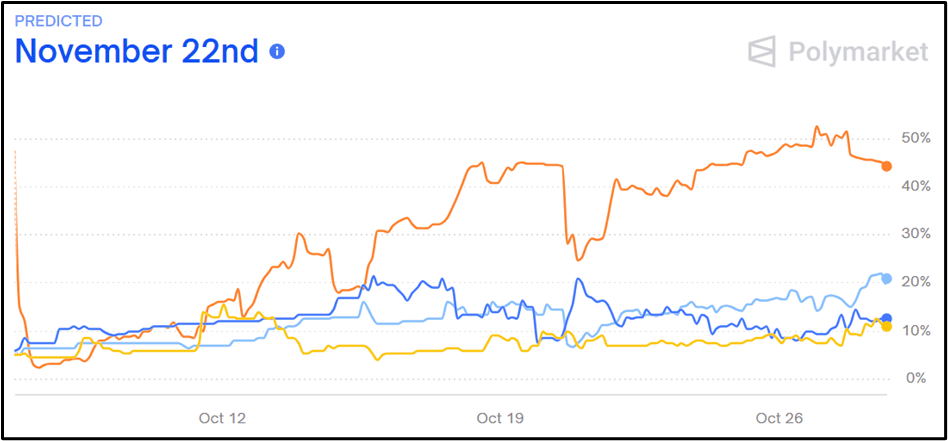The height and width of the screenshot is (441, 948).
Task: Click the 10% axis label
Action: tap(918, 330)
